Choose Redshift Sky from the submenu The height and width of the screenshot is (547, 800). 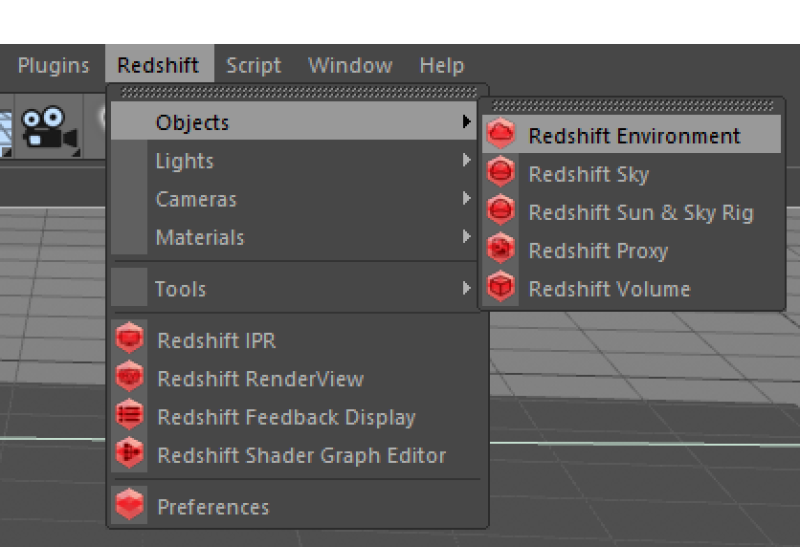(x=631, y=173)
